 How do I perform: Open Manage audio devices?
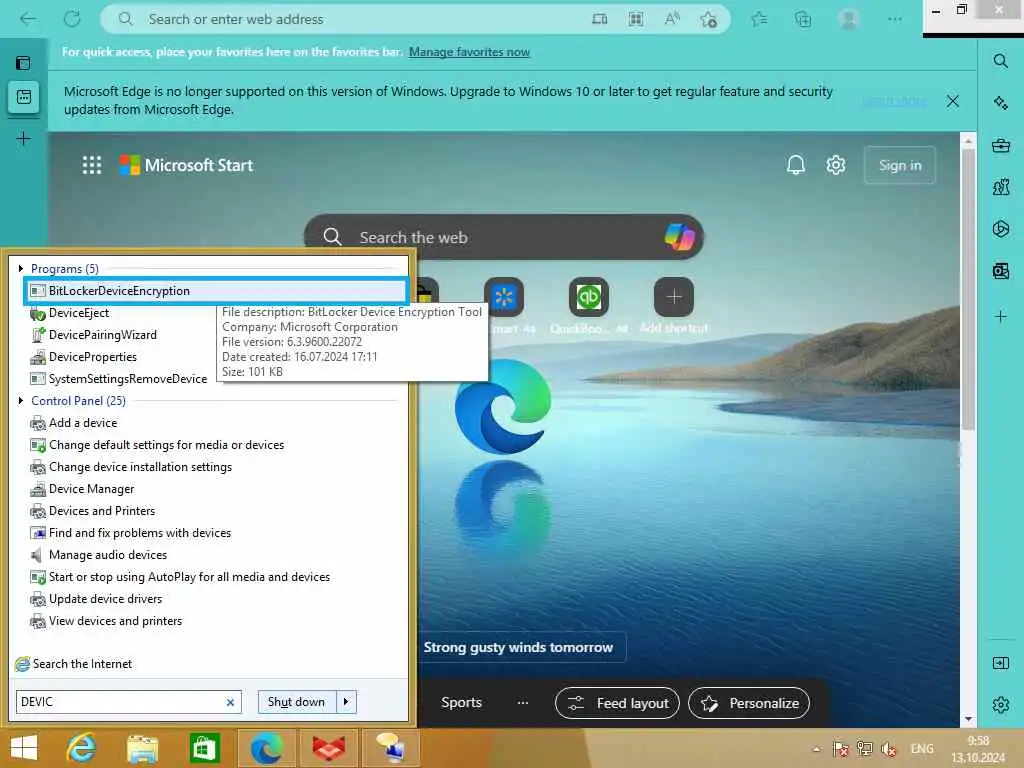pyautogui.click(x=108, y=555)
